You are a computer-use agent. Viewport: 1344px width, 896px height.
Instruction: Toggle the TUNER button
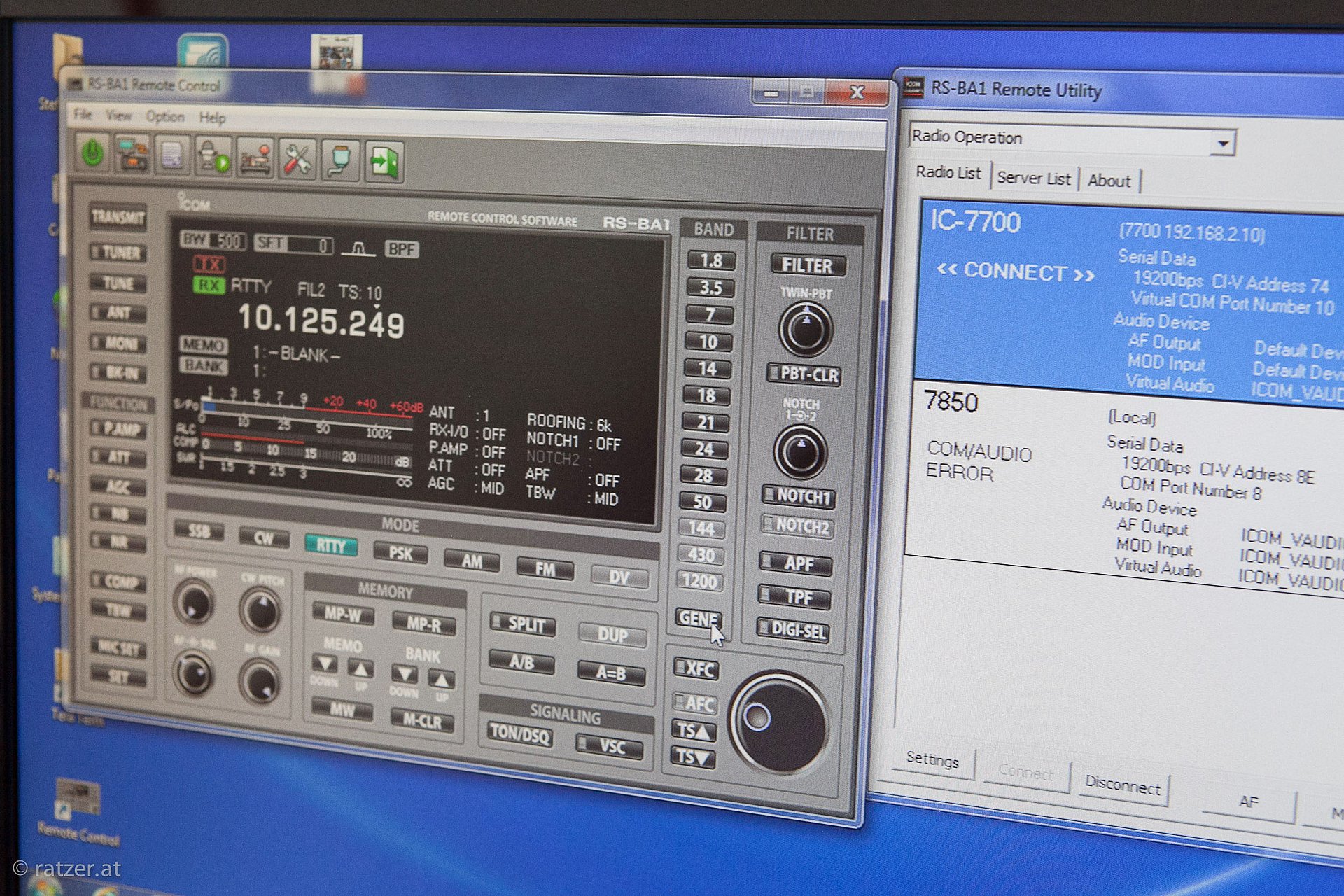(118, 253)
